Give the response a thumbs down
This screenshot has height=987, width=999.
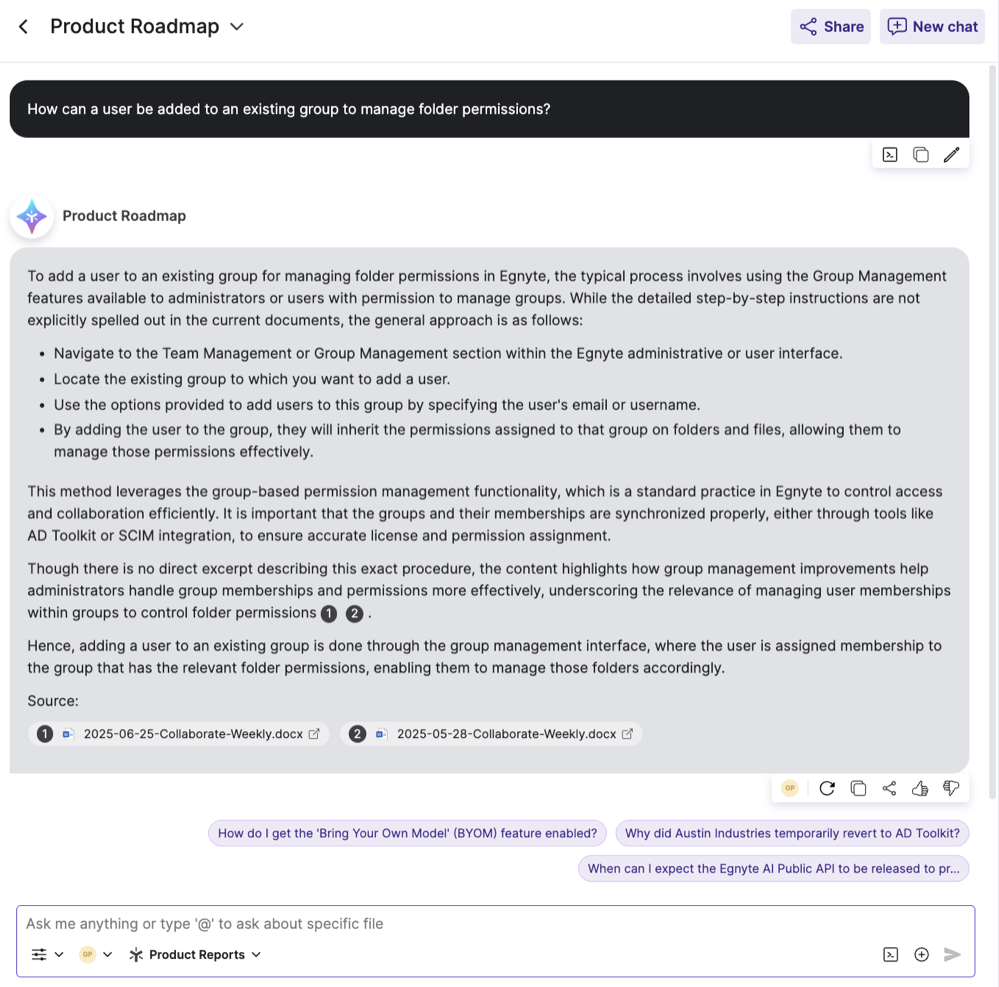(950, 788)
